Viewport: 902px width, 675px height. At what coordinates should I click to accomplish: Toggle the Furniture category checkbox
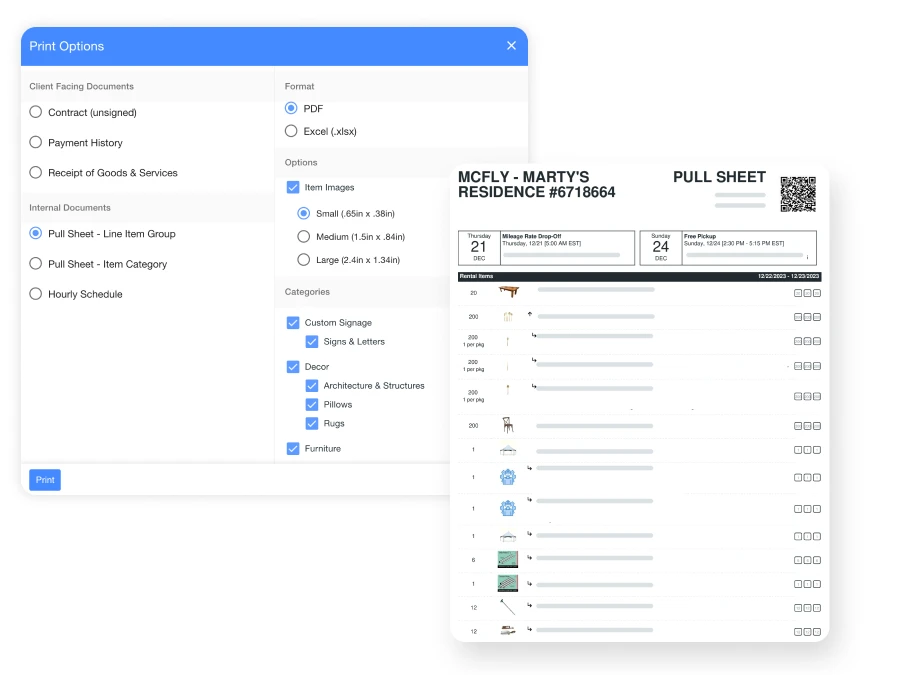293,449
